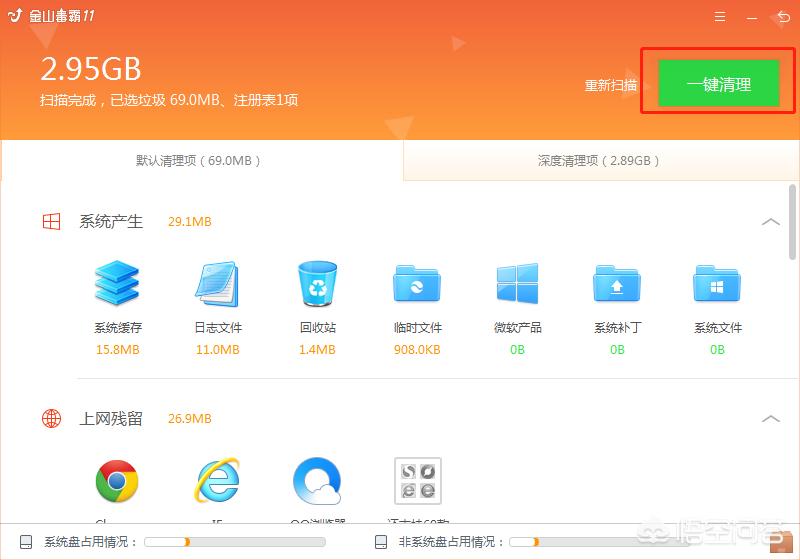
Task: Click the 系统产生 section heading
Action: pos(111,221)
